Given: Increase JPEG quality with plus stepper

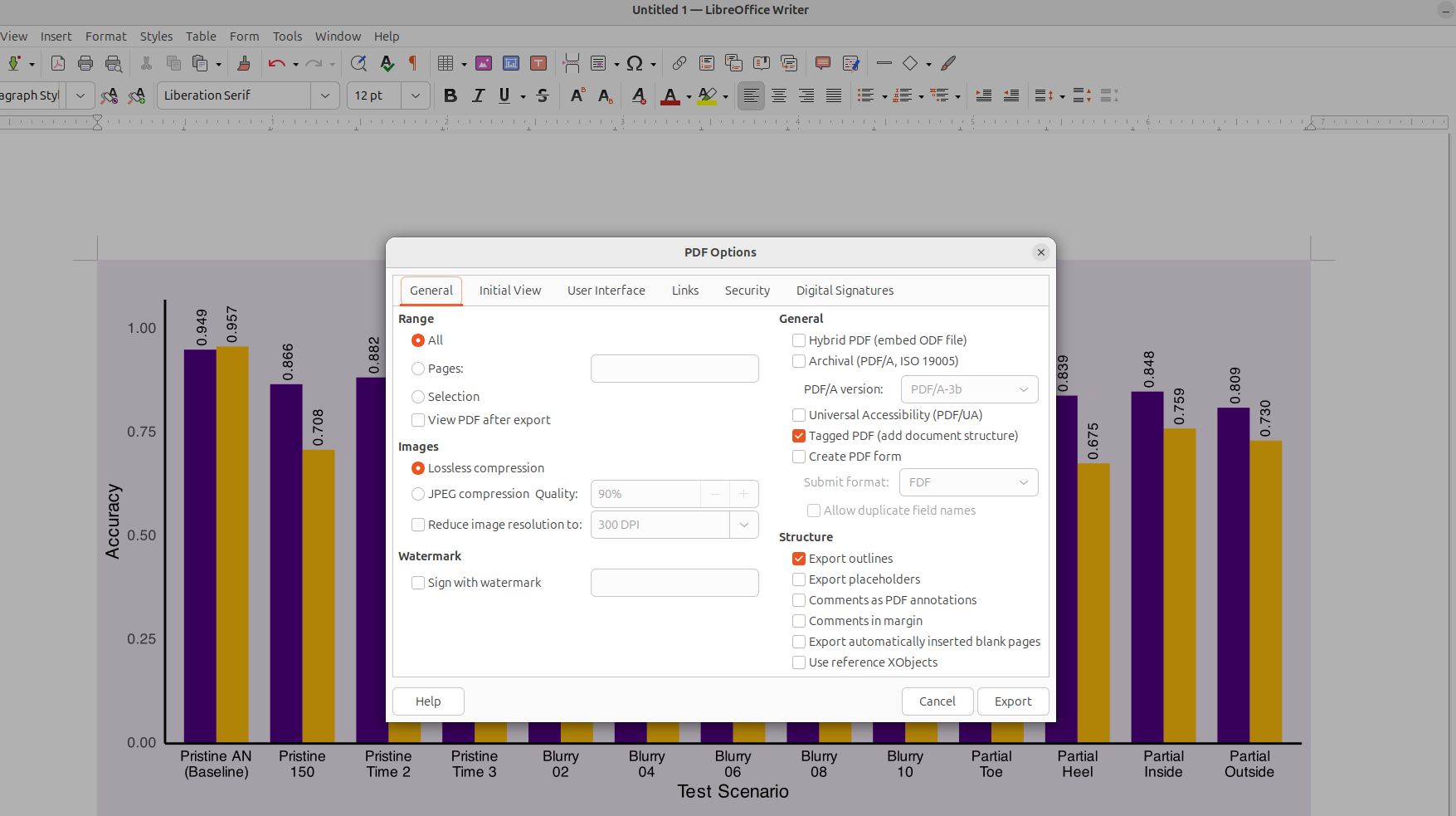Looking at the screenshot, I should click(x=744, y=494).
